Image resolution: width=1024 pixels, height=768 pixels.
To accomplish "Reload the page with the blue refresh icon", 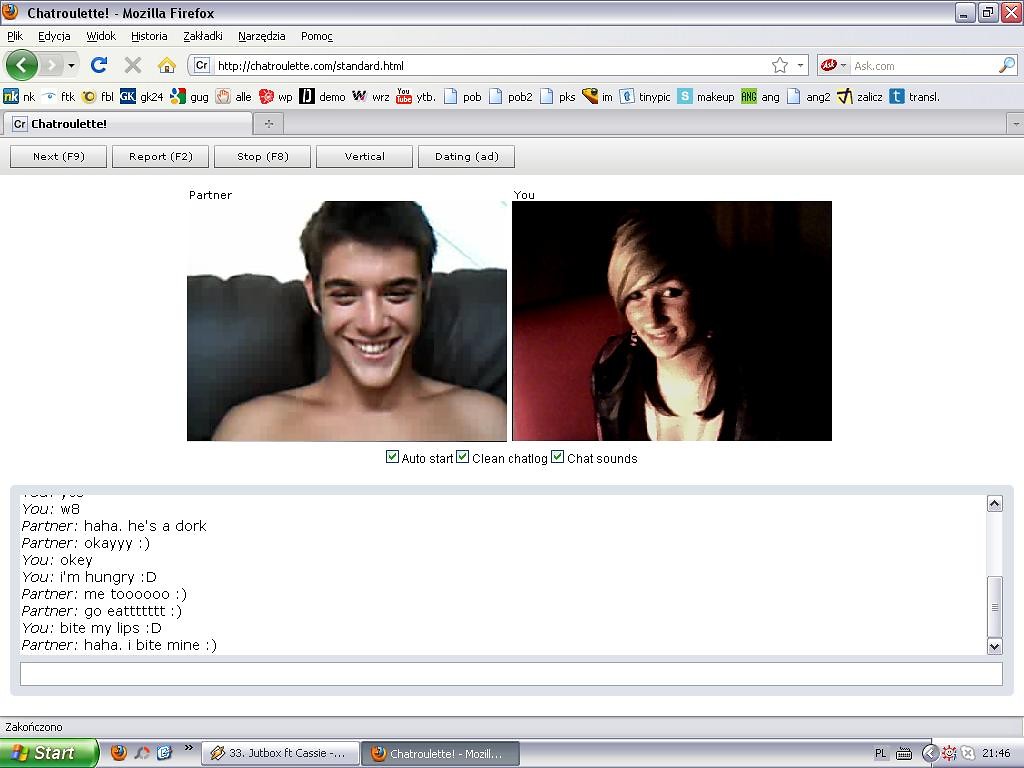I will tap(99, 65).
